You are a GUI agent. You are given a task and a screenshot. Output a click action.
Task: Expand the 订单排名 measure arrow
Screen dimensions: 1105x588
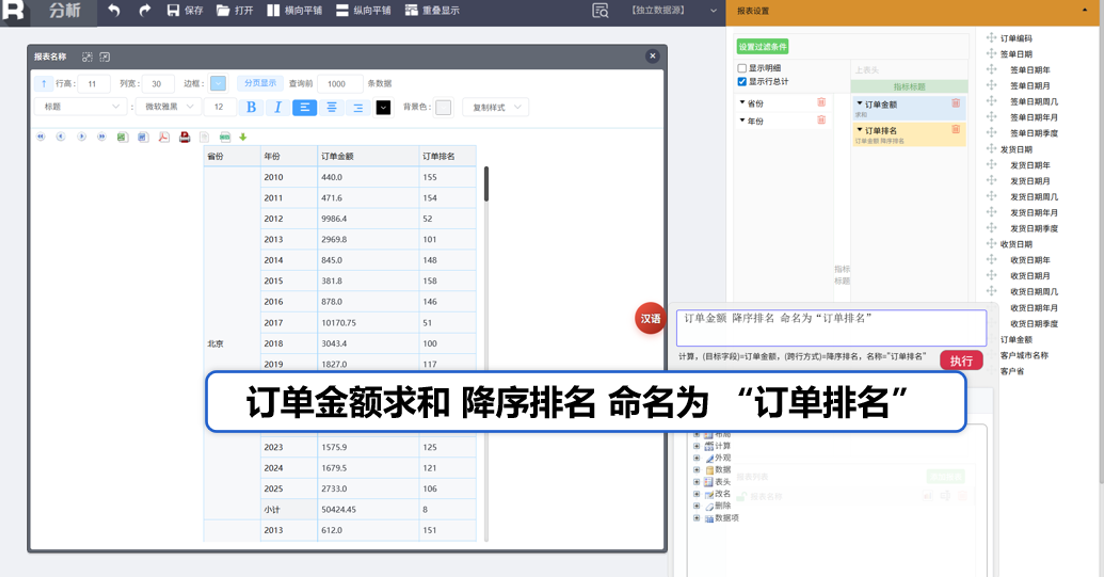click(860, 130)
